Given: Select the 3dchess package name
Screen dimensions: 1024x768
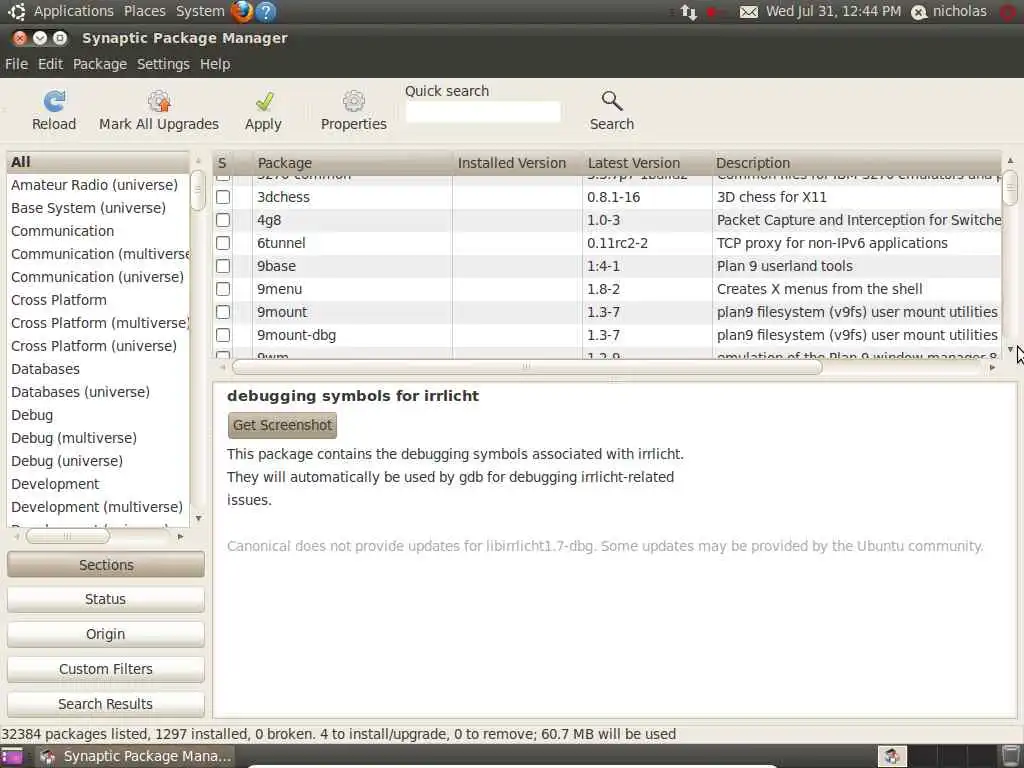Looking at the screenshot, I should coord(283,197).
